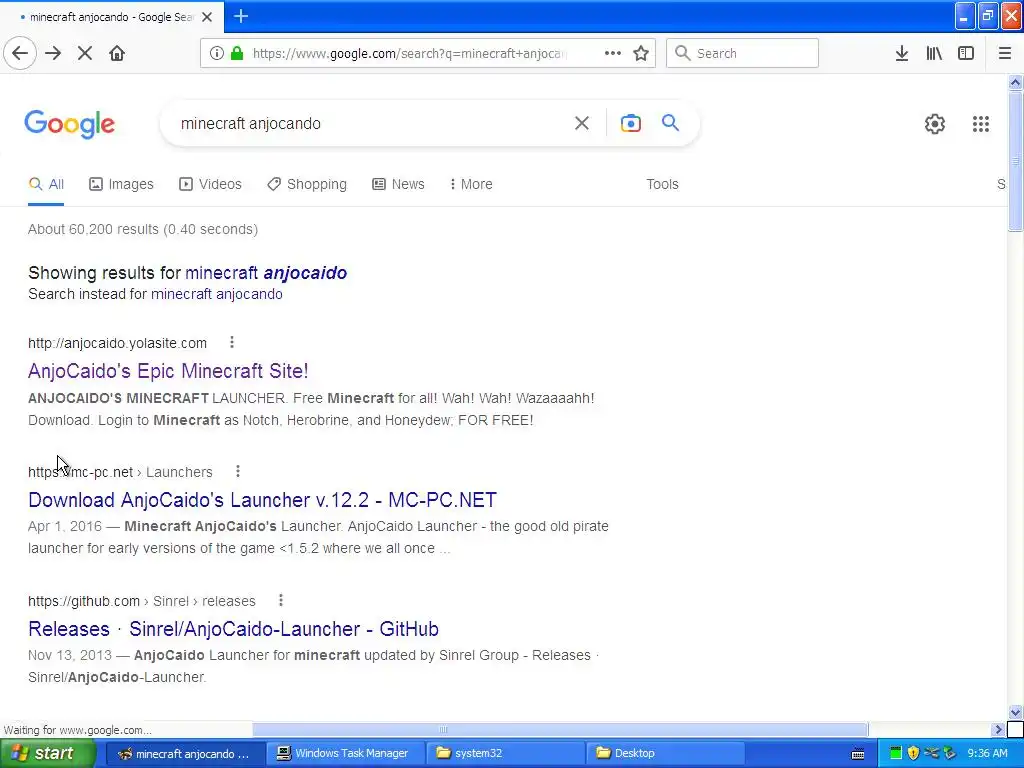The image size is (1024, 768).
Task: Clear the Google search box with the X
Action: tap(582, 123)
